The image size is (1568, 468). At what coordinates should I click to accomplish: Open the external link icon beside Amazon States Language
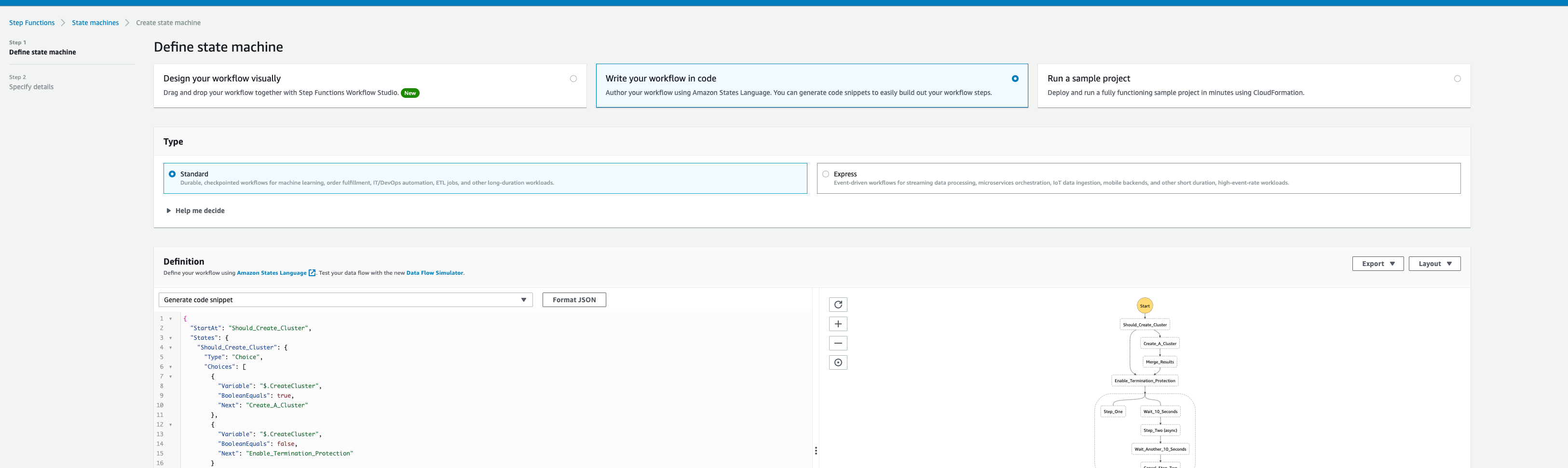312,273
